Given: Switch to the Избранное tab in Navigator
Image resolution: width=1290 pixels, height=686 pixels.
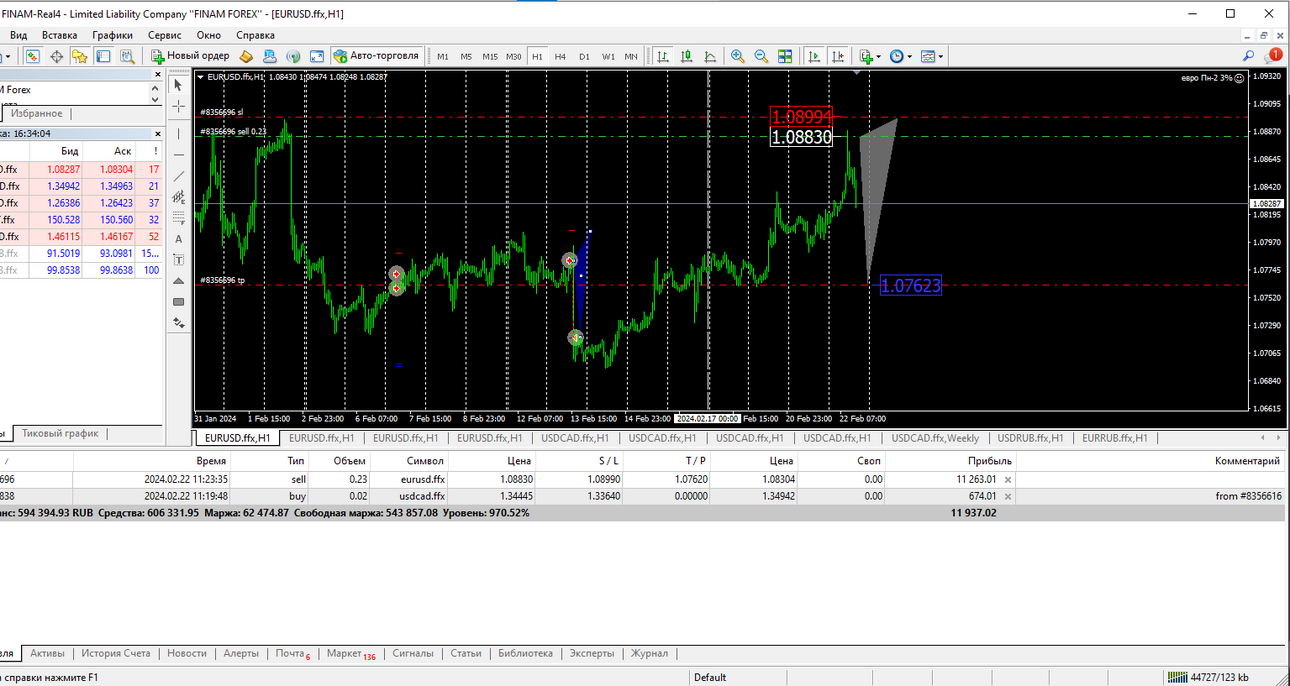Looking at the screenshot, I should tap(37, 114).
